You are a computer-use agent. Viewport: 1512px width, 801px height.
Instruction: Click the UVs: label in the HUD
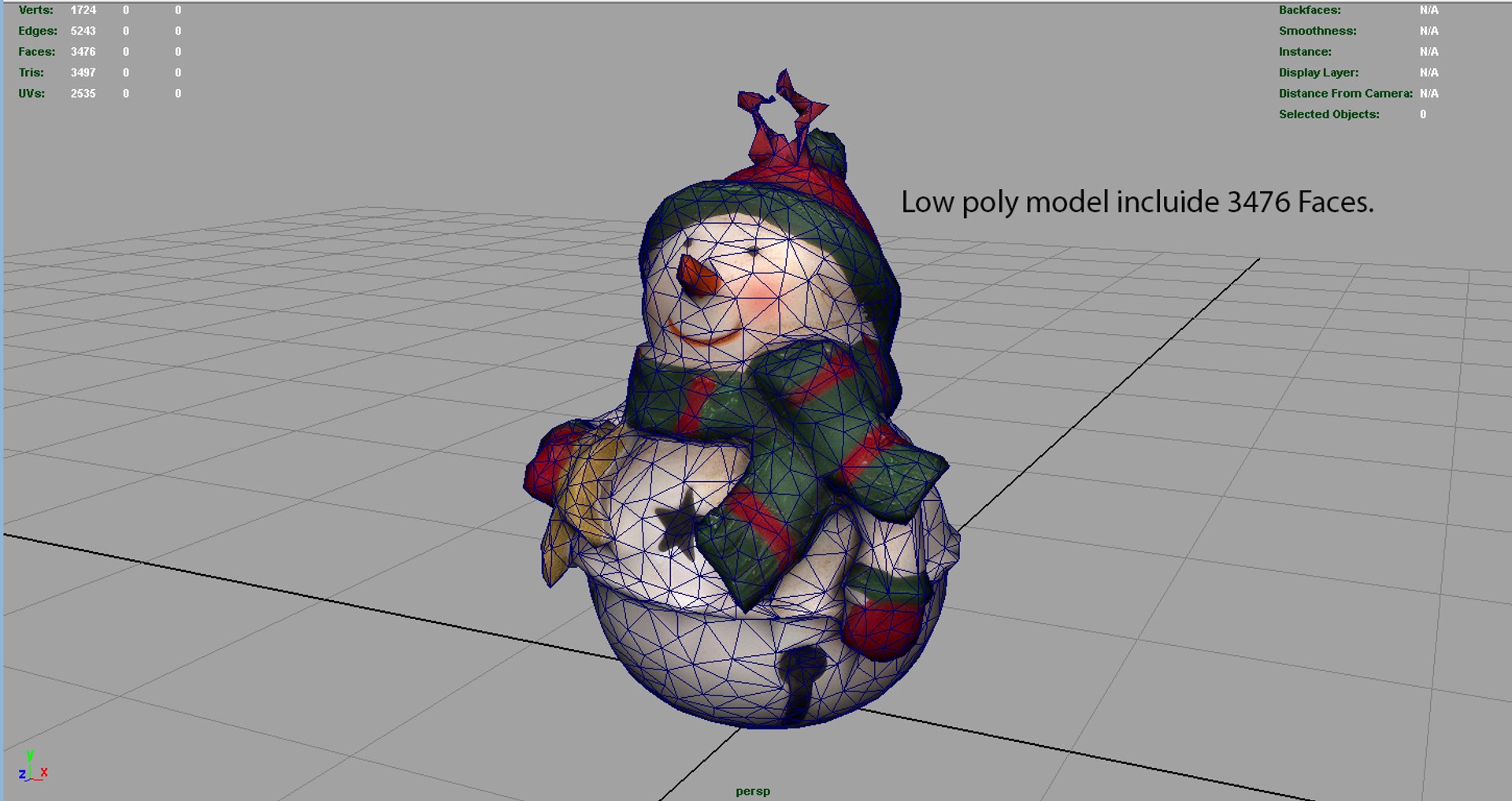[x=31, y=93]
